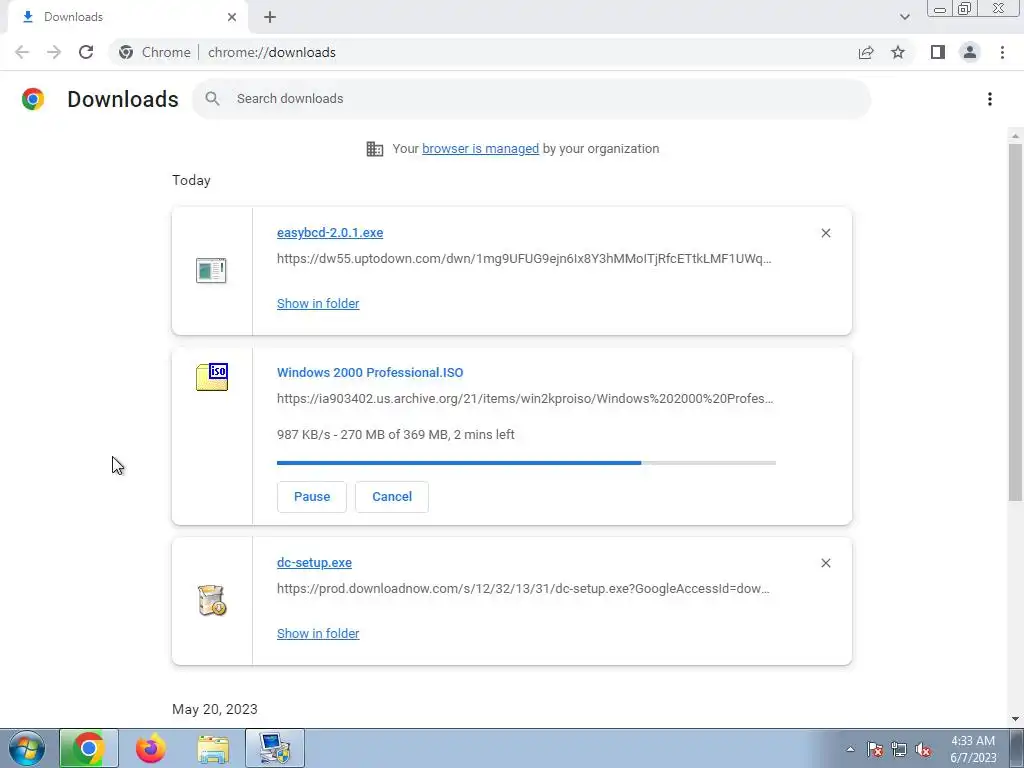
Task: Bookmark this tab with the star
Action: coord(898,52)
